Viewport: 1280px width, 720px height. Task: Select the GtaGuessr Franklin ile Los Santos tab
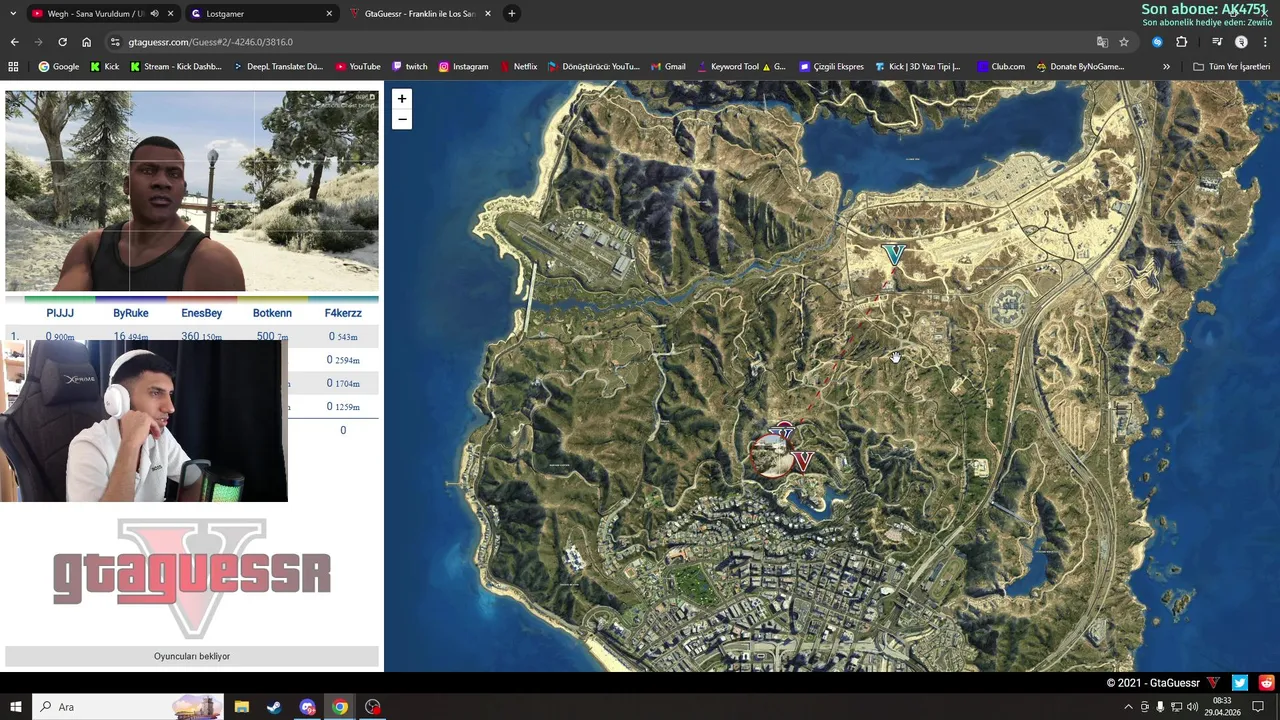click(x=419, y=14)
